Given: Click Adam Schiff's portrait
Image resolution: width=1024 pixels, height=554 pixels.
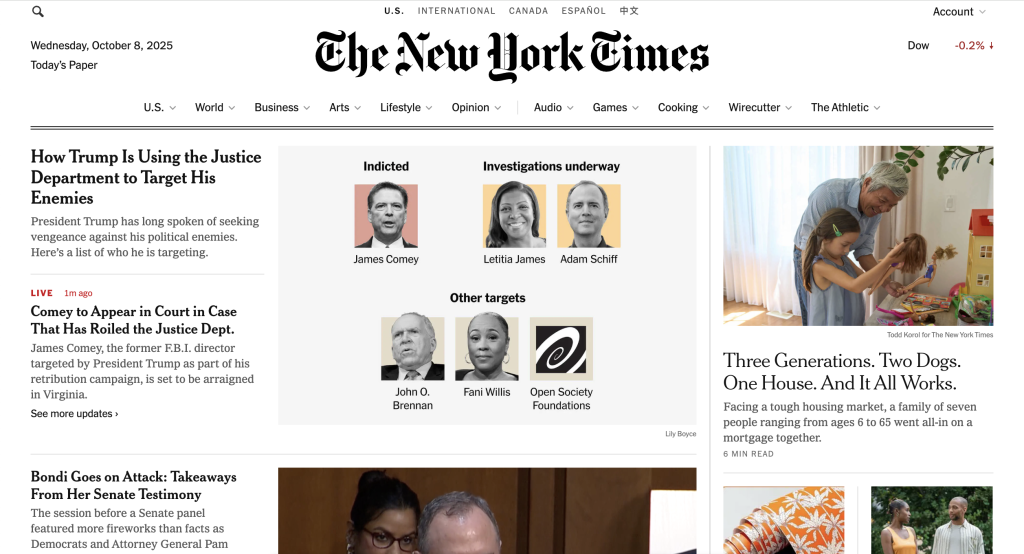Looking at the screenshot, I should pos(588,216).
